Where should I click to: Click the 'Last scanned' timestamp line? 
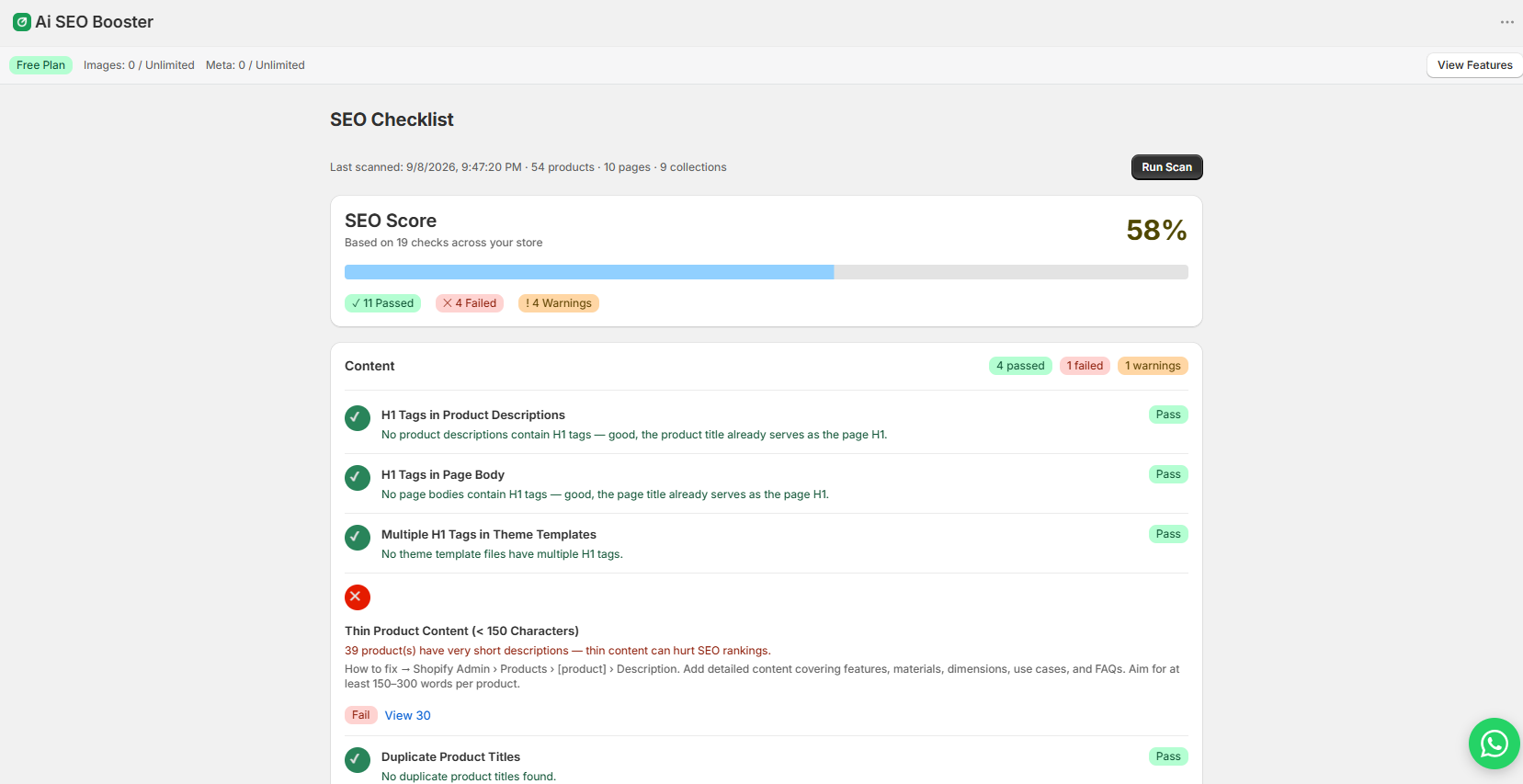(x=529, y=167)
